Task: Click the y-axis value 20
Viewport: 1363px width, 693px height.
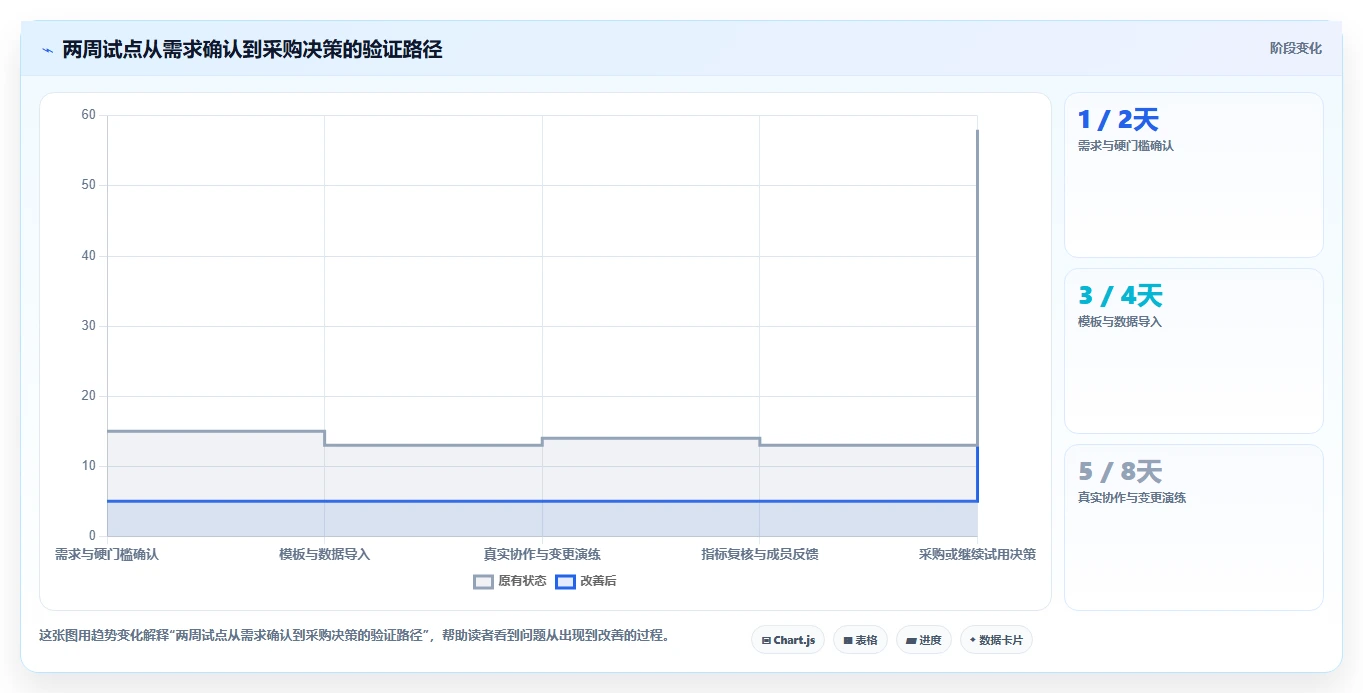Action: 88,396
